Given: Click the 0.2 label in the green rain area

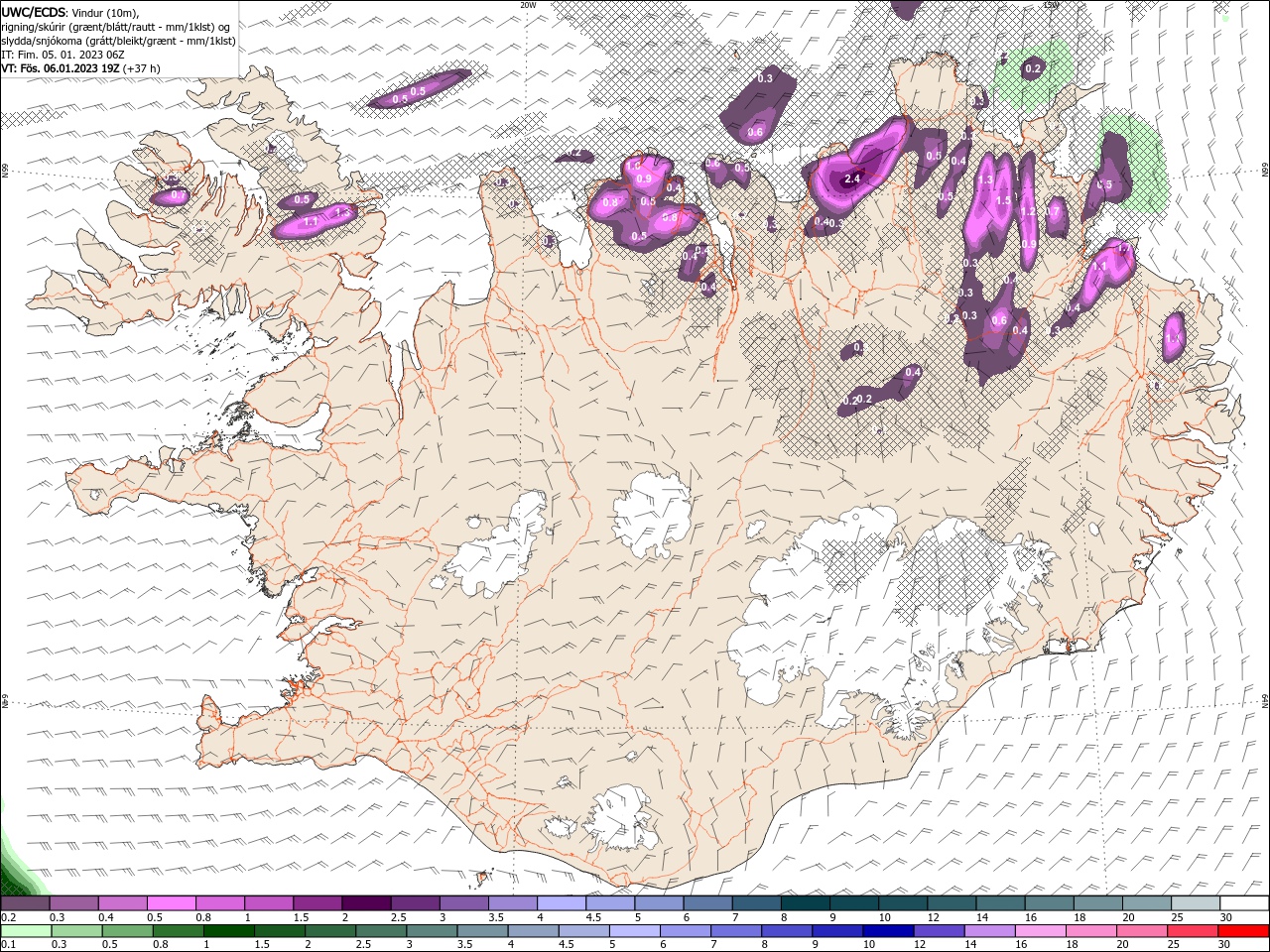Looking at the screenshot, I should pyautogui.click(x=1033, y=68).
